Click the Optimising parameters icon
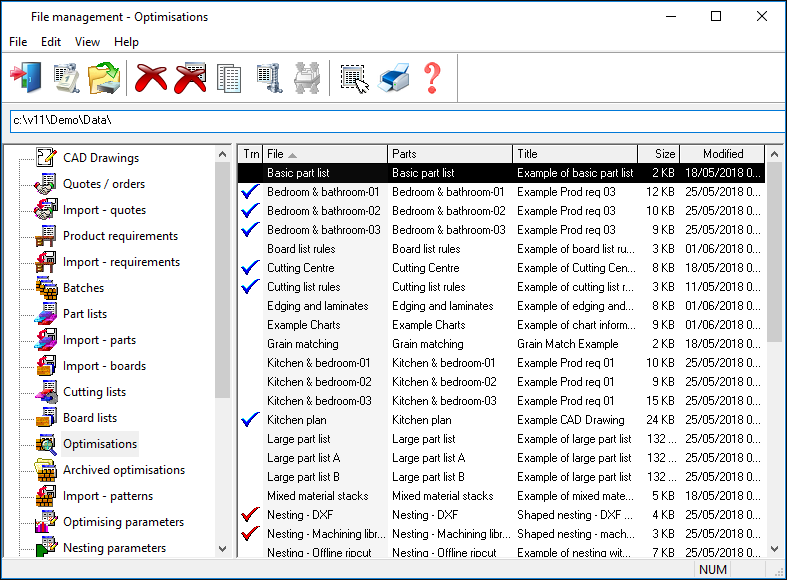Image resolution: width=787 pixels, height=580 pixels. 46,522
